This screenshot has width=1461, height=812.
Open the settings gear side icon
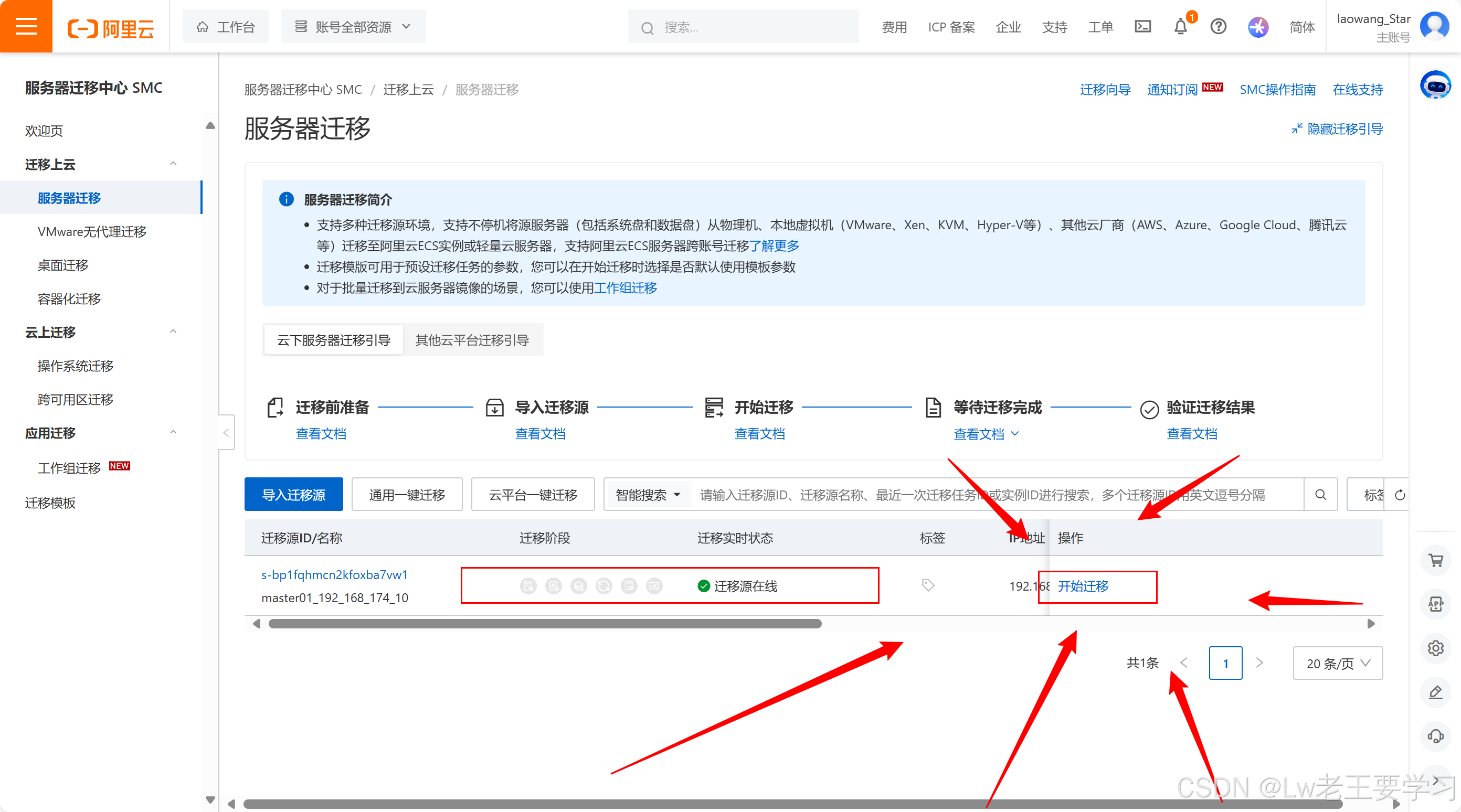tap(1435, 648)
